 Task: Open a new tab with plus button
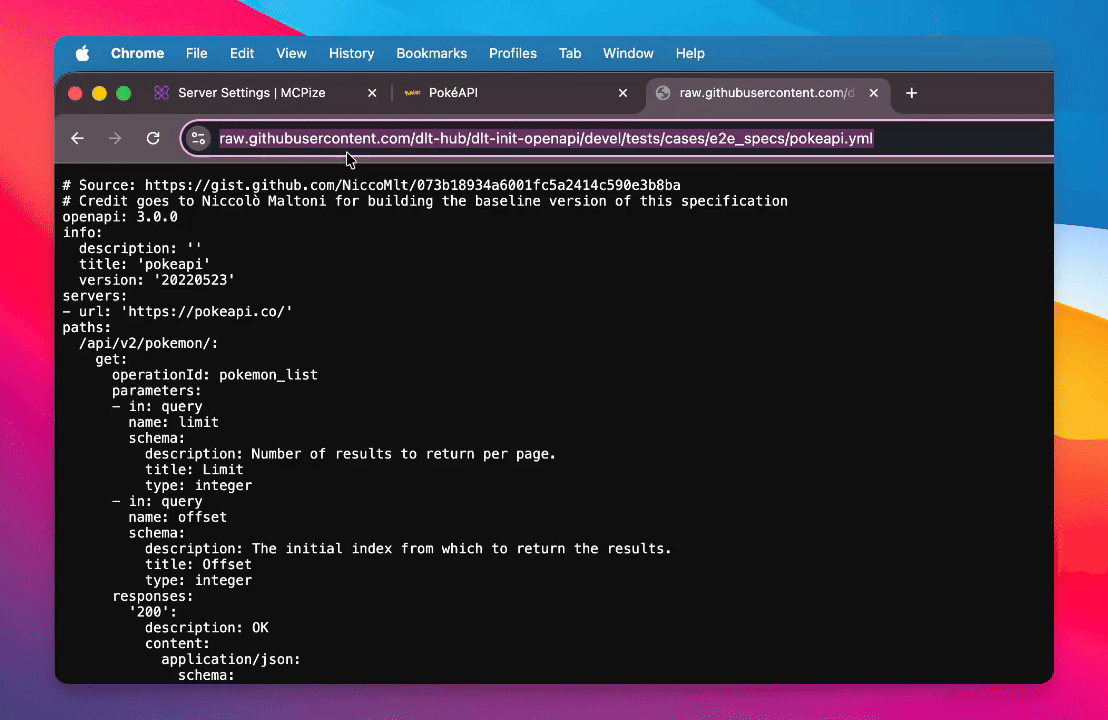click(x=911, y=93)
